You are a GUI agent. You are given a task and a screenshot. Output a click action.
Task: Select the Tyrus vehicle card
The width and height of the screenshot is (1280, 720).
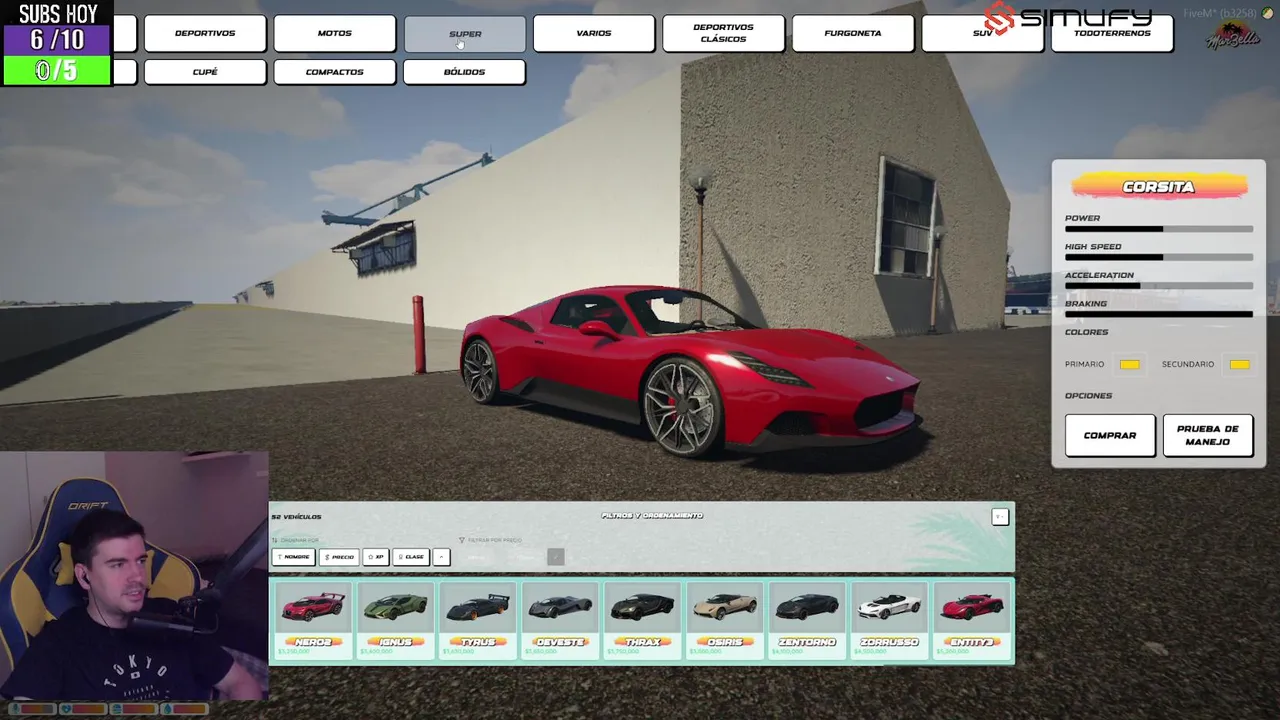tap(477, 620)
